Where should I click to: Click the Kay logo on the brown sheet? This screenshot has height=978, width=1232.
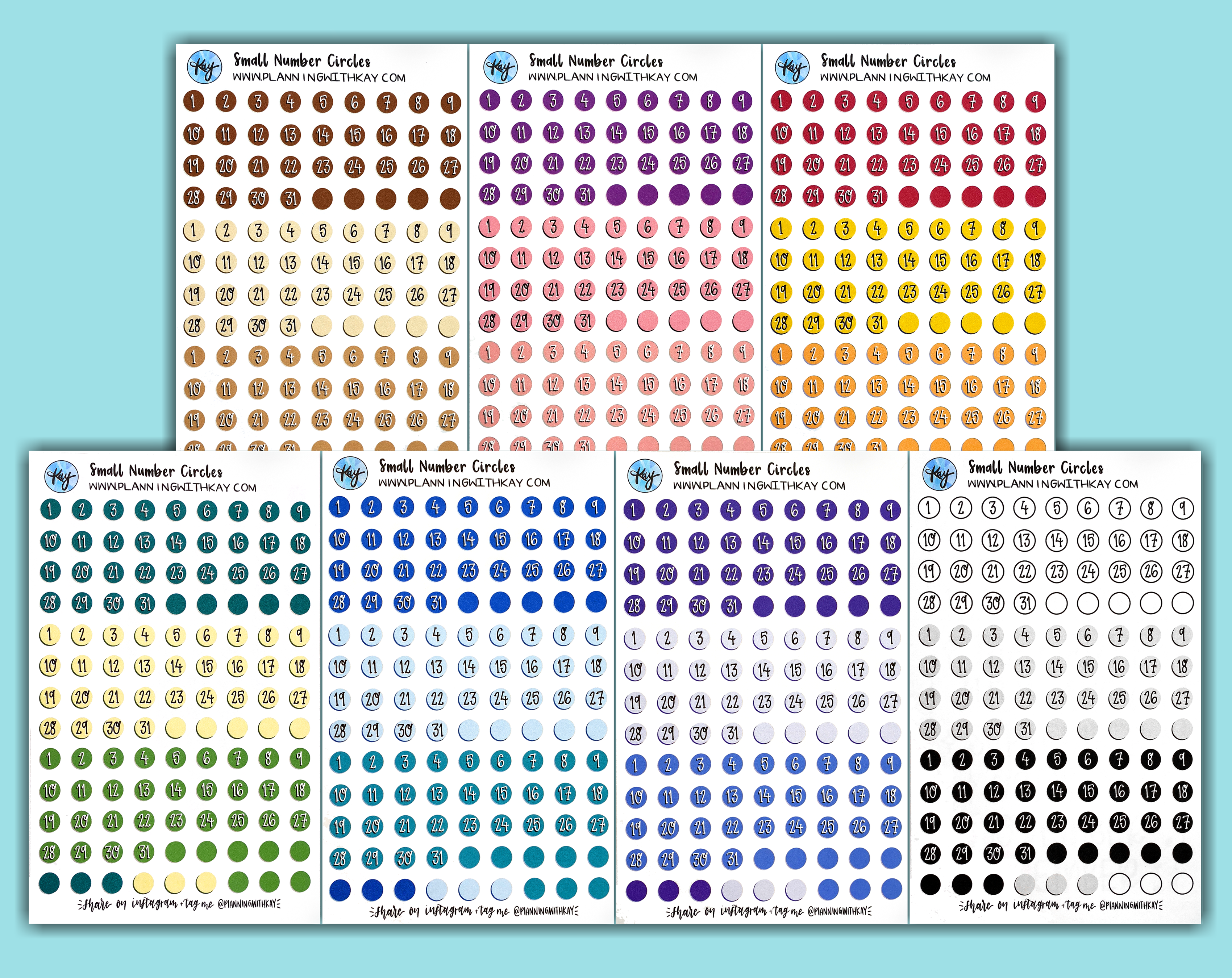click(x=205, y=67)
